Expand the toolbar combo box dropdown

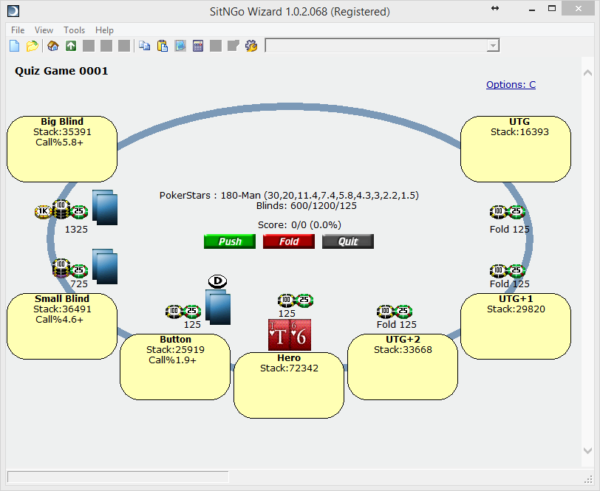(491, 46)
